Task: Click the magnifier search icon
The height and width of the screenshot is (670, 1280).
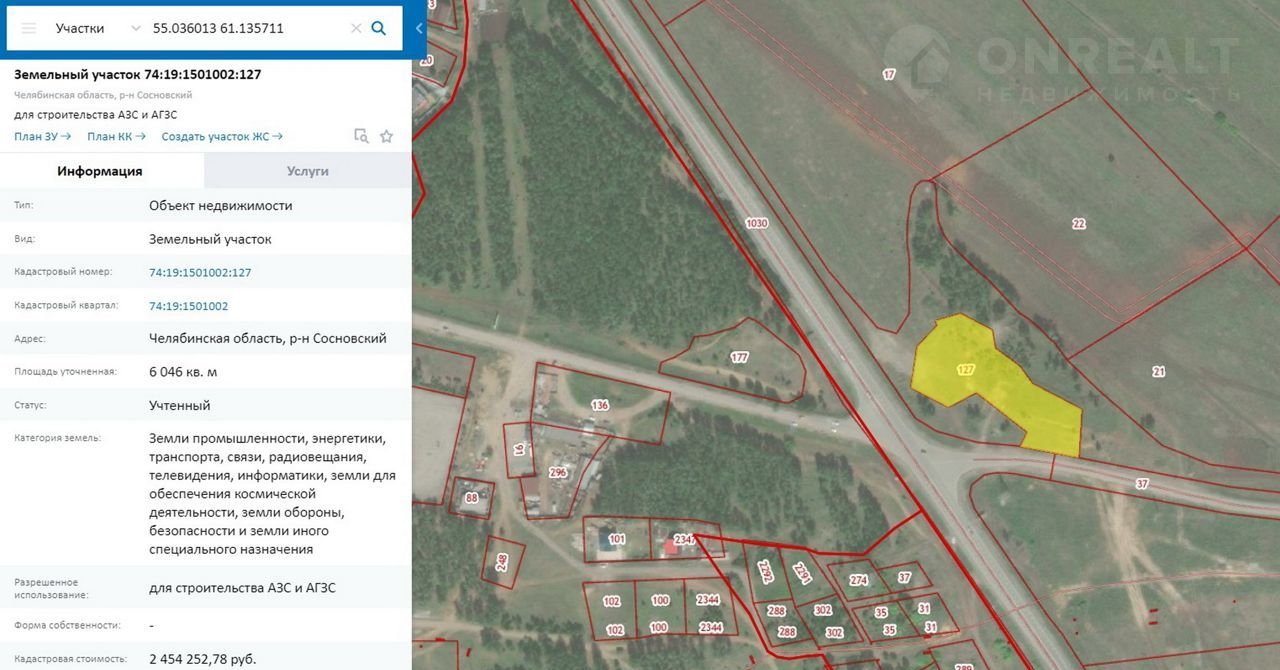Action: pyautogui.click(x=379, y=28)
